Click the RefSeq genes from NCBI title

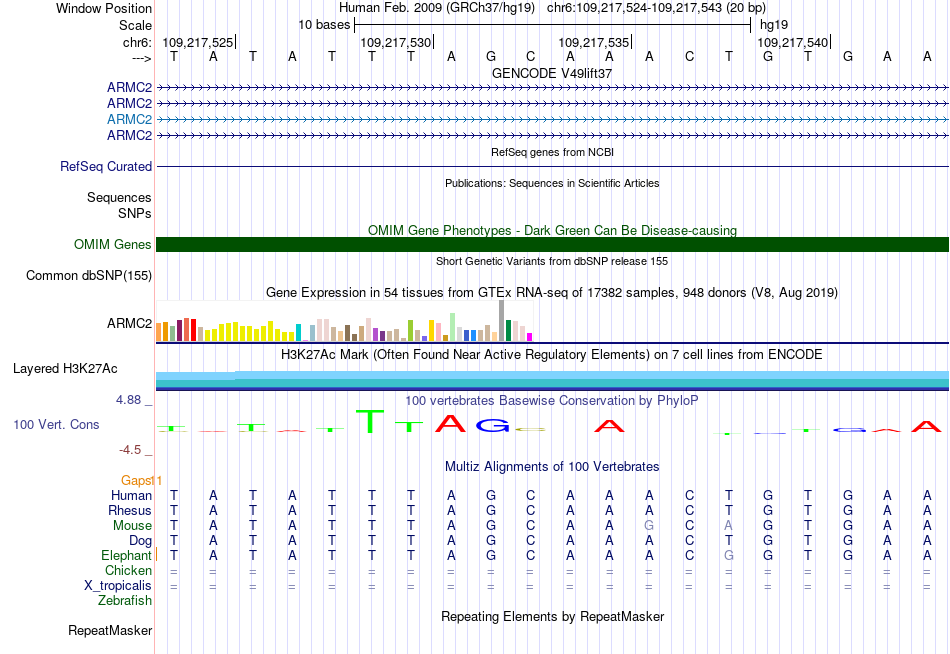pos(552,152)
